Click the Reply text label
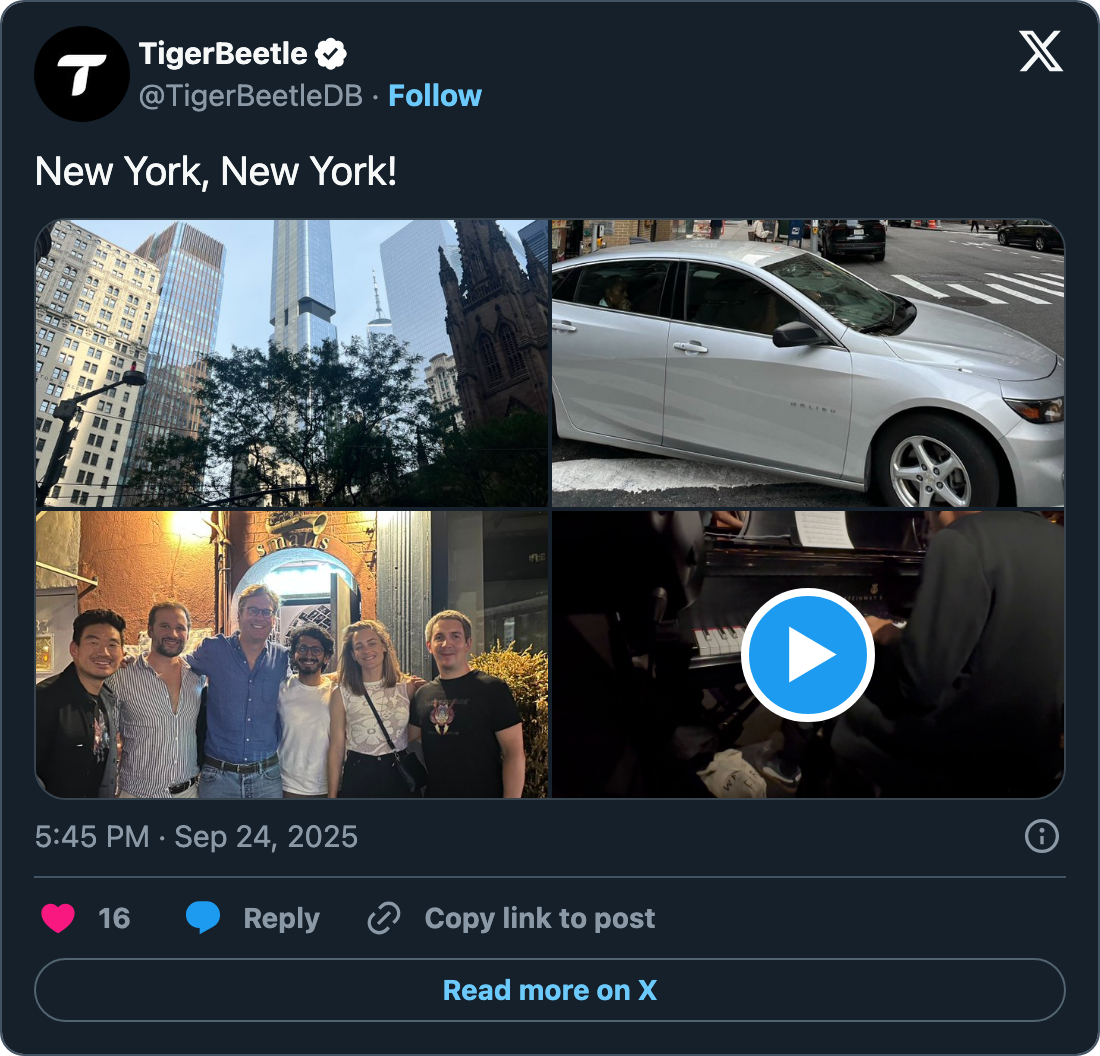 click(x=280, y=918)
